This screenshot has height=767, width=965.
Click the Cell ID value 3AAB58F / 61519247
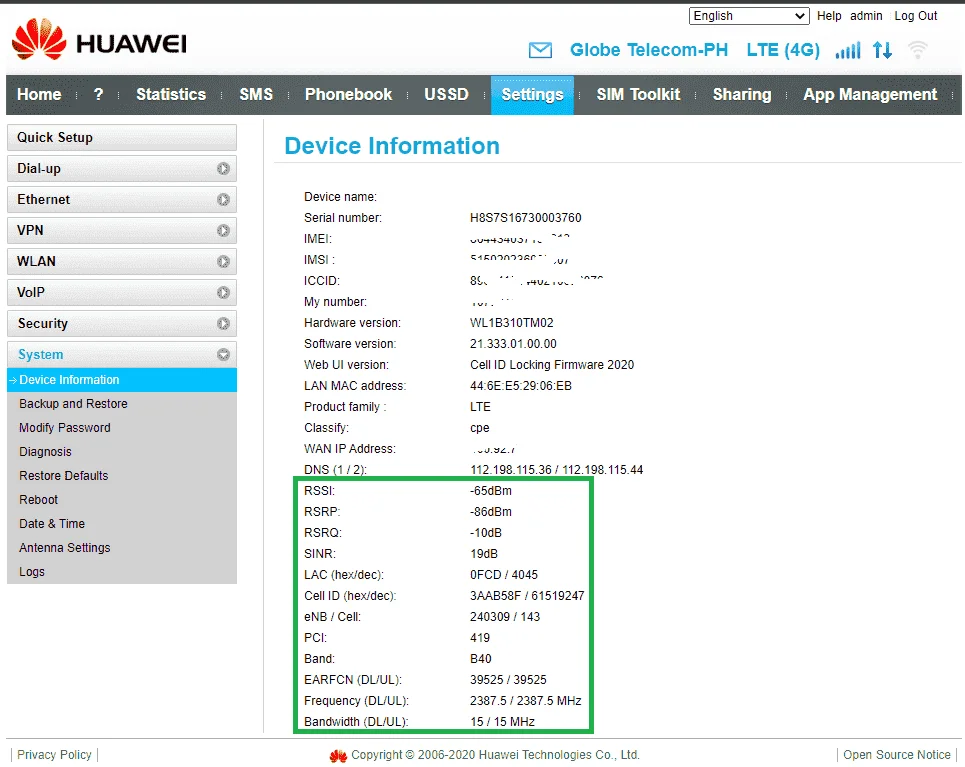coord(527,596)
